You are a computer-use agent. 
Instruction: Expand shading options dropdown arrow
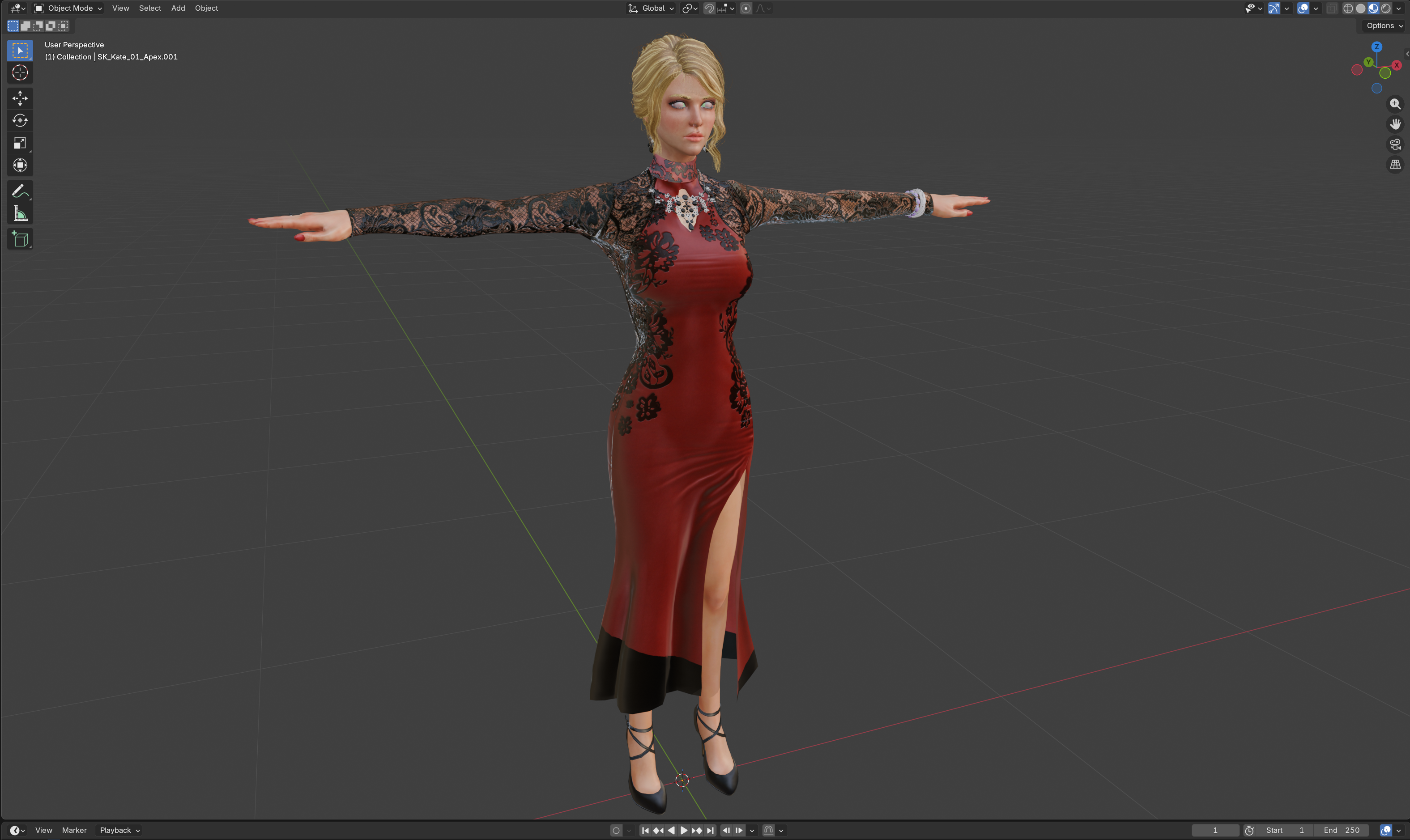(x=1399, y=8)
